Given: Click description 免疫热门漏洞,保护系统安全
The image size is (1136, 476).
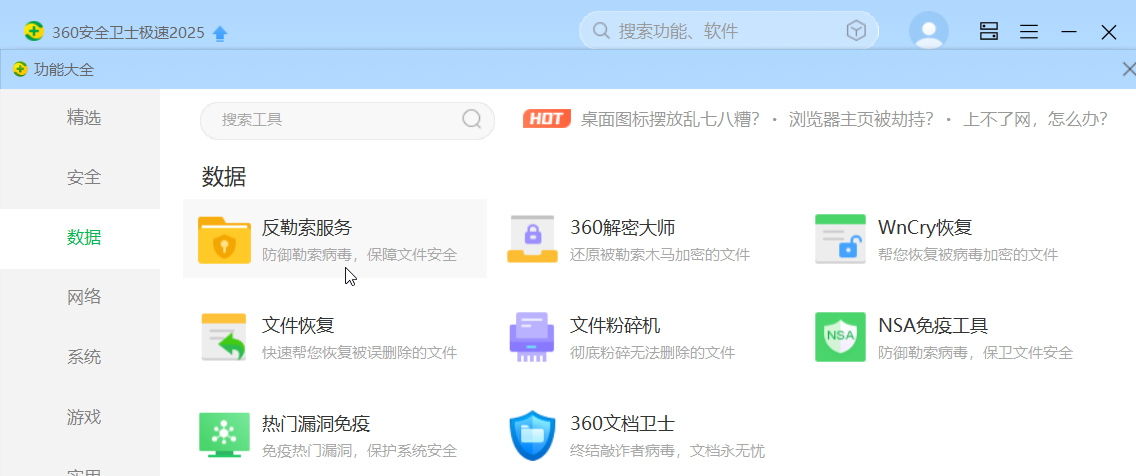Looking at the screenshot, I should [359, 451].
